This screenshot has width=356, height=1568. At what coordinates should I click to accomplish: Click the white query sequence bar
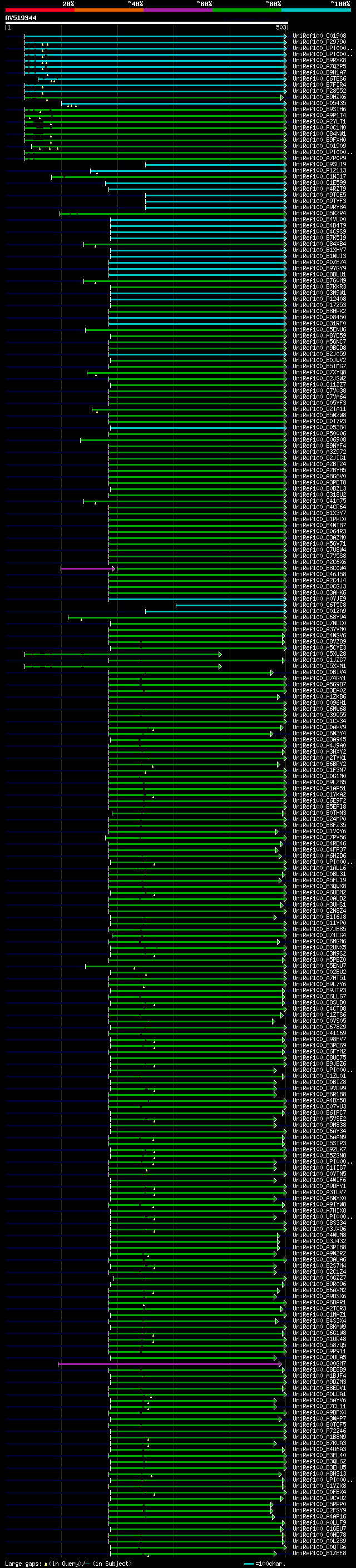147,23
